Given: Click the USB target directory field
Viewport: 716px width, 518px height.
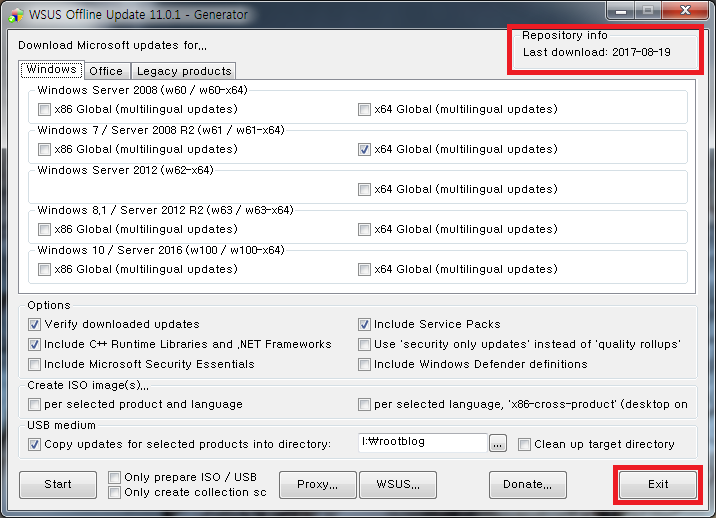Looking at the screenshot, I should click(423, 443).
